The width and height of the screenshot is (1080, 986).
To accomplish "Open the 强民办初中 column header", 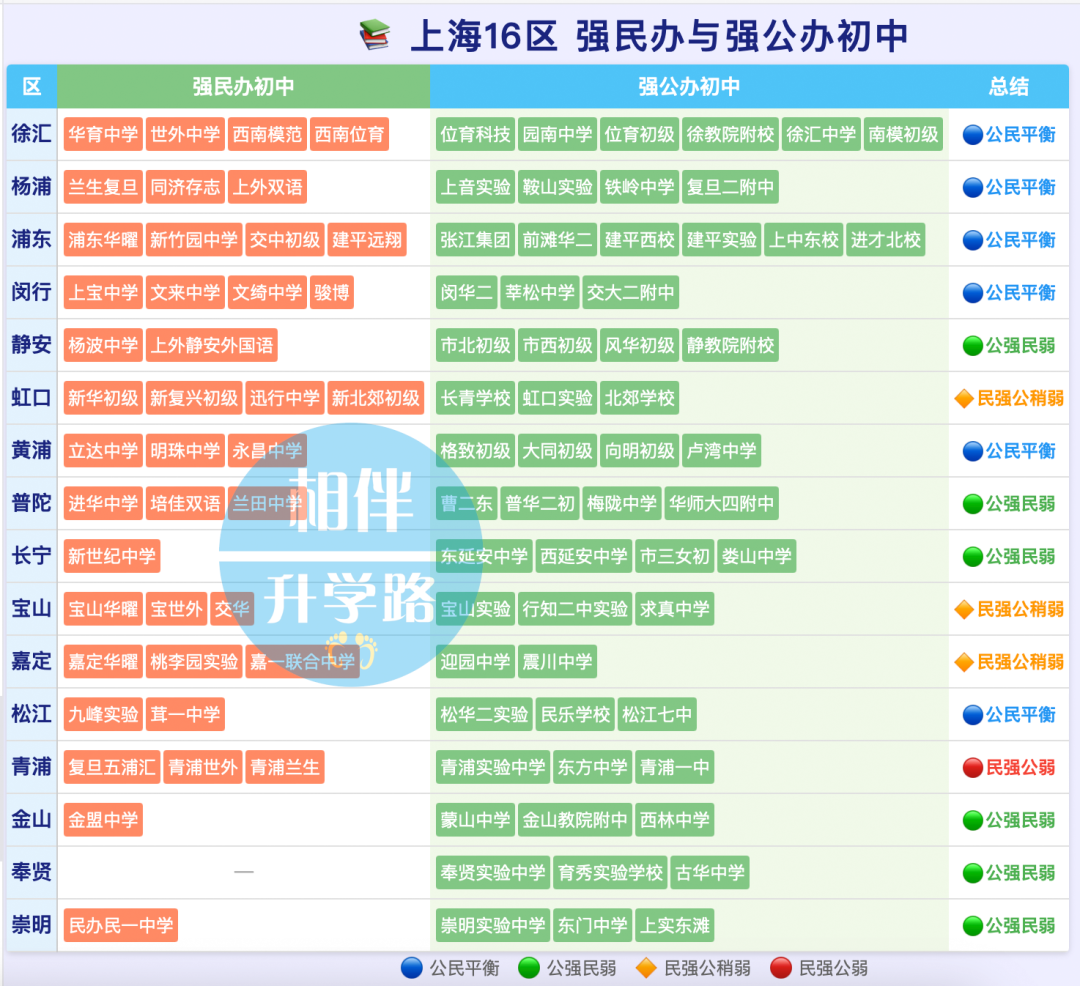I will (242, 87).
